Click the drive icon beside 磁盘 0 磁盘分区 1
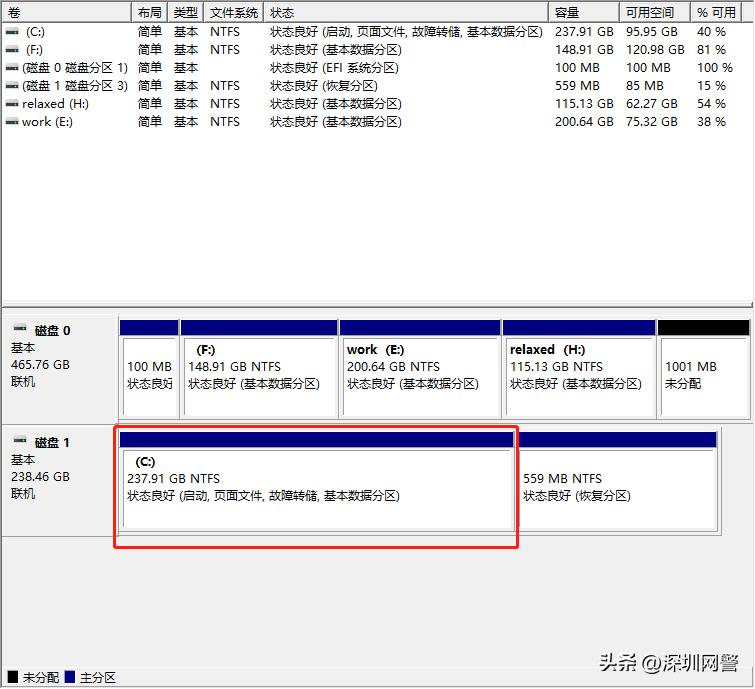 point(12,68)
